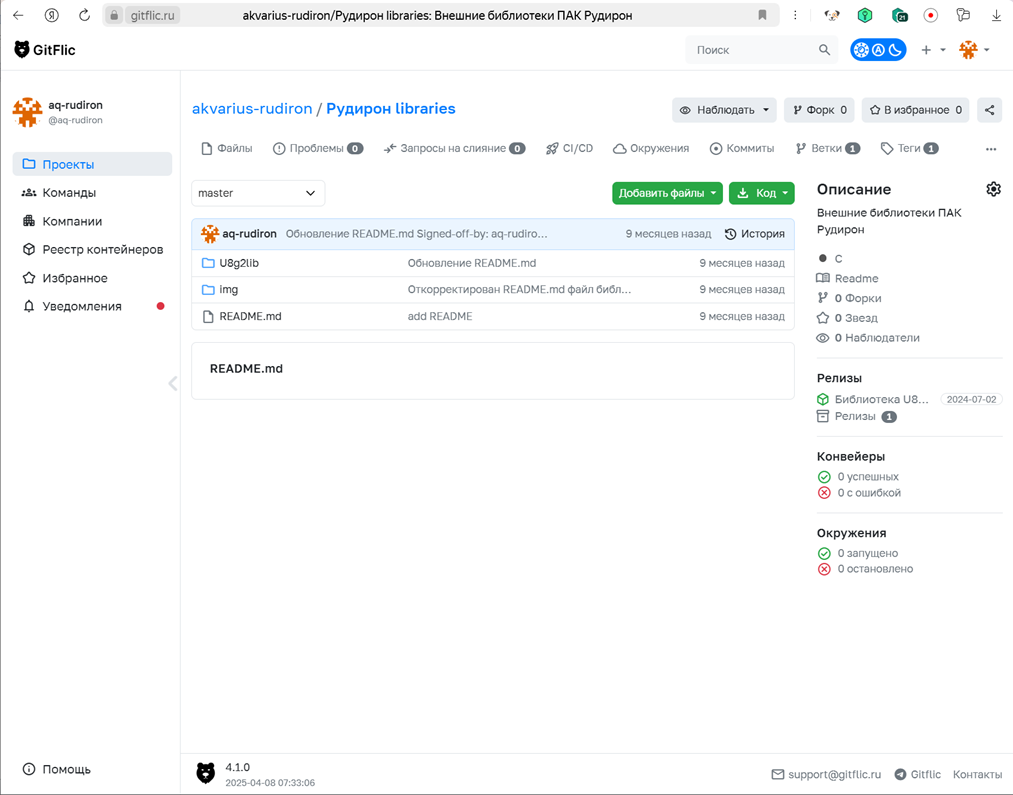Click the browser back arrow

[x=18, y=15]
